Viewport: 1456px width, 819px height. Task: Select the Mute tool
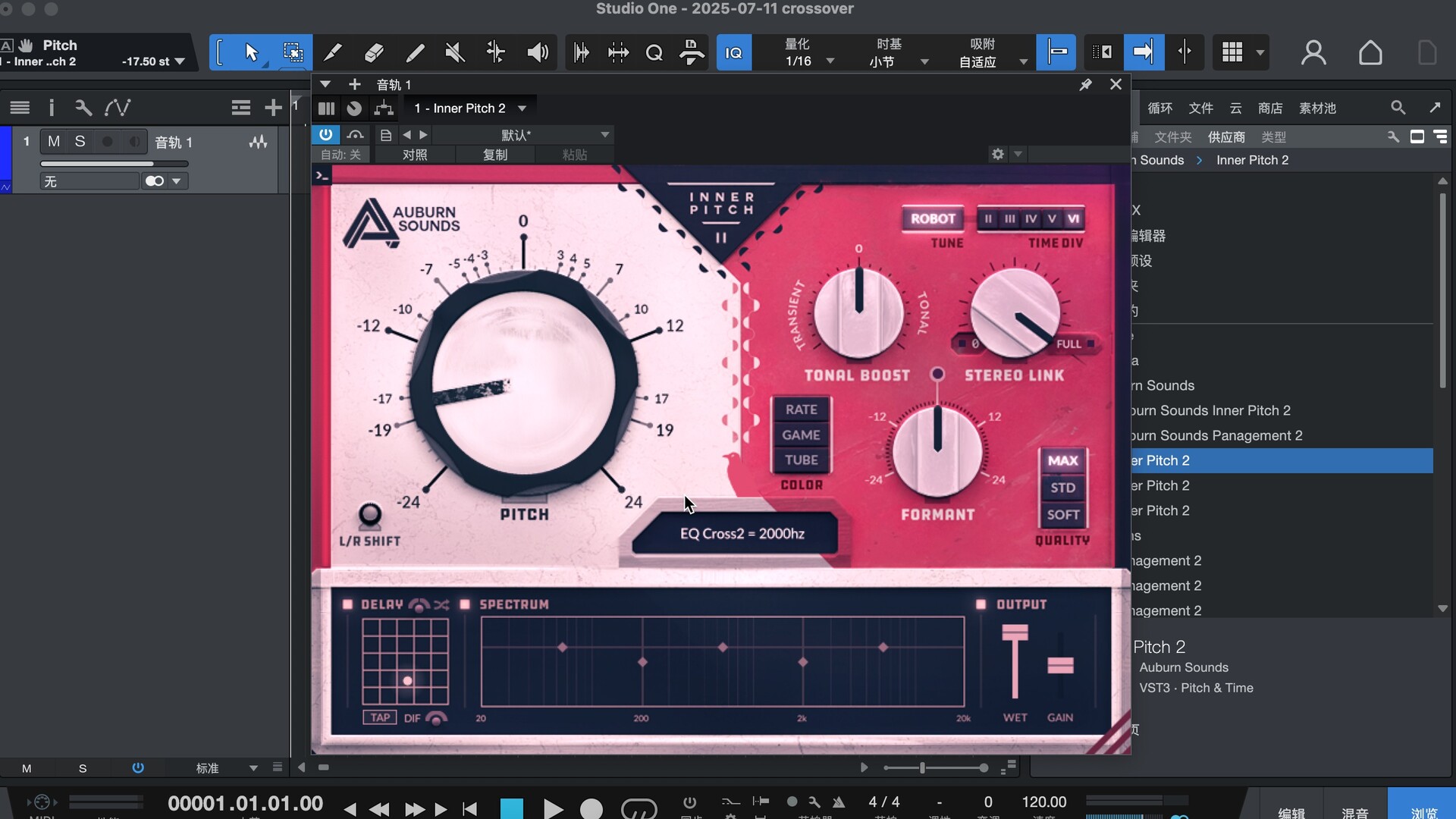tap(455, 52)
